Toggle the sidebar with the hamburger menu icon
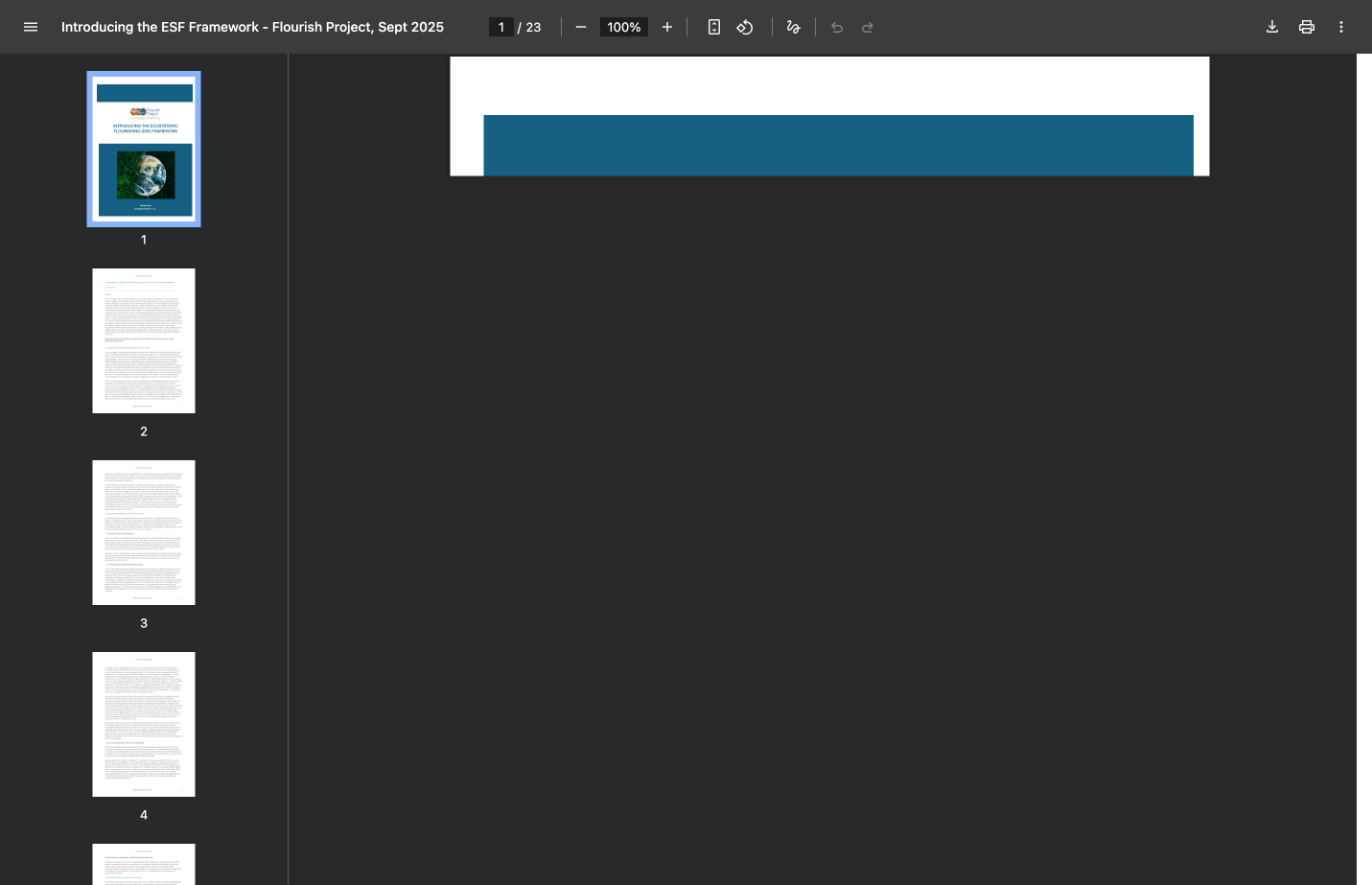The height and width of the screenshot is (885, 1372). [x=30, y=27]
